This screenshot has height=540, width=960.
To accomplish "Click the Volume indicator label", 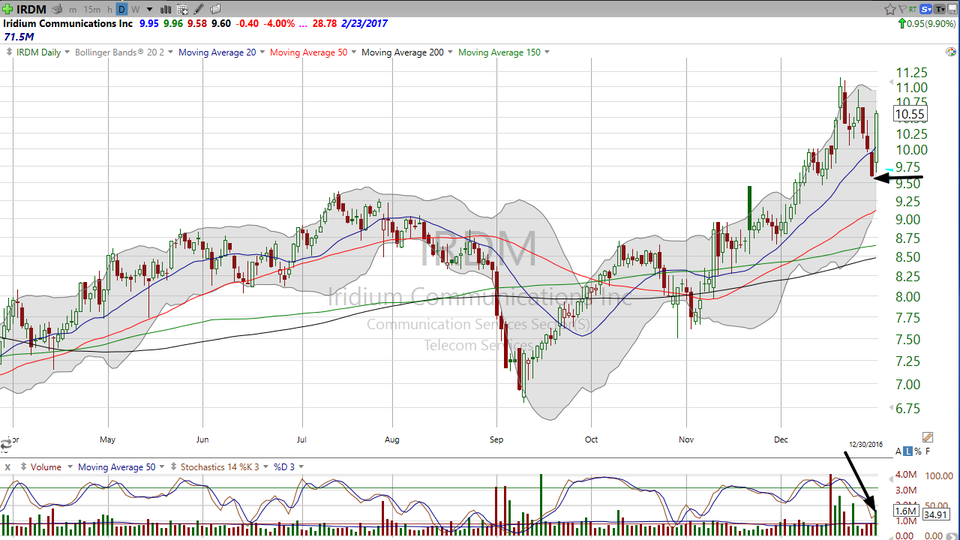I will tap(46, 467).
